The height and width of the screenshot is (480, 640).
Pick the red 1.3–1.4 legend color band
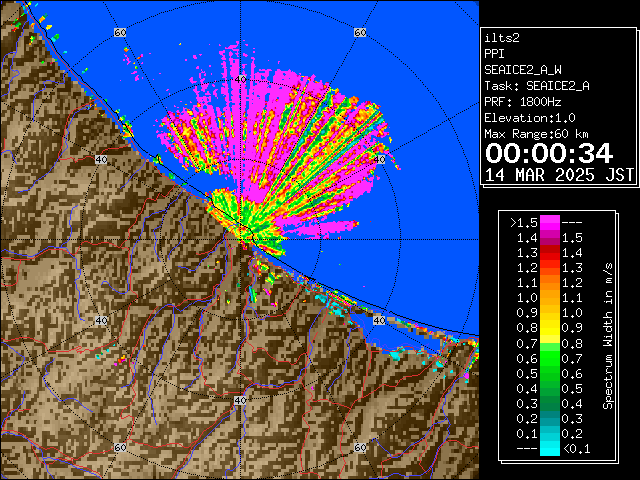pos(549,253)
